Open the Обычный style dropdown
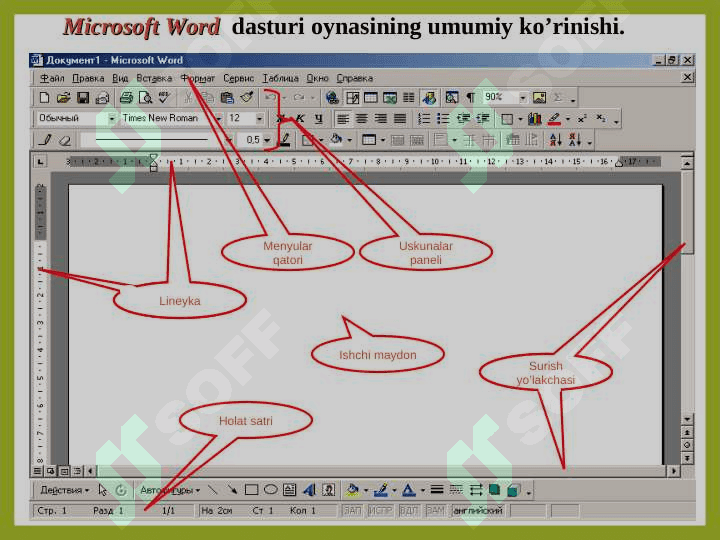 pyautogui.click(x=112, y=119)
